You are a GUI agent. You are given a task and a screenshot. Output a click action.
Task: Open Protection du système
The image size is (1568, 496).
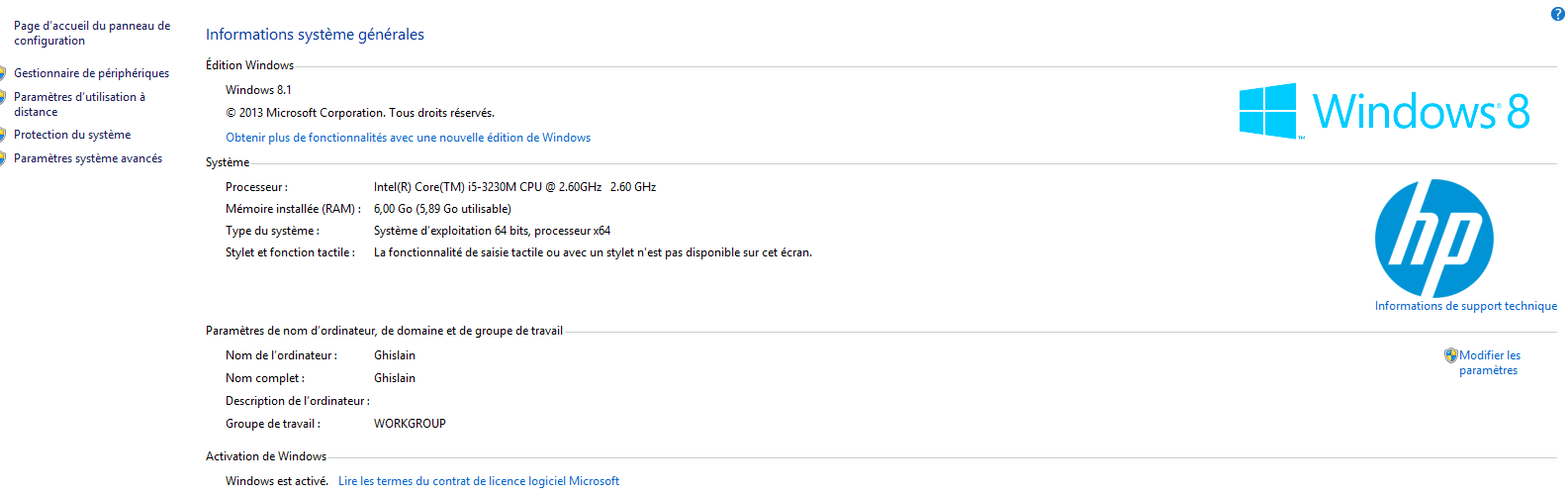pyautogui.click(x=72, y=135)
